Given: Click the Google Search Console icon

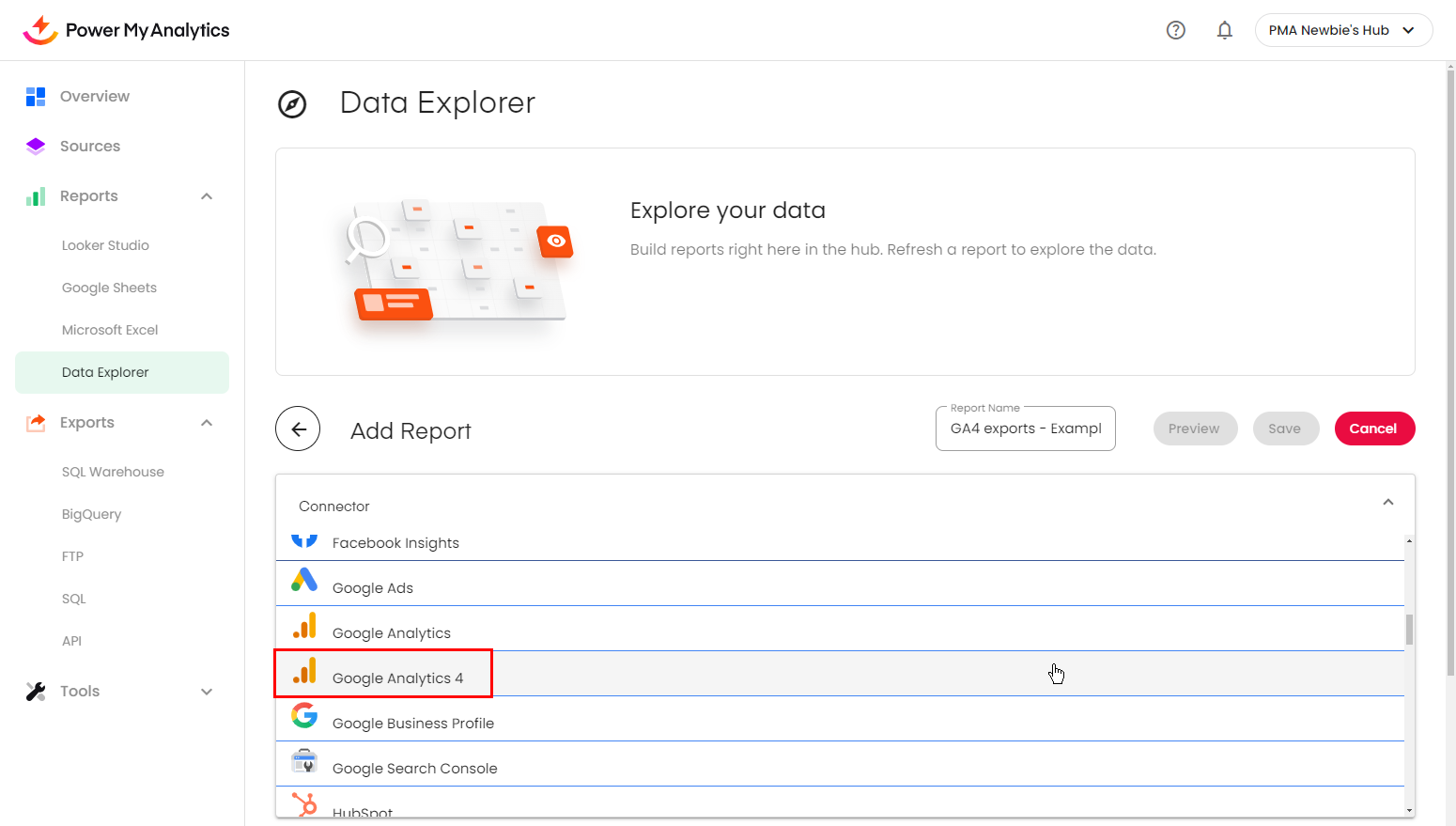Looking at the screenshot, I should click(x=304, y=761).
